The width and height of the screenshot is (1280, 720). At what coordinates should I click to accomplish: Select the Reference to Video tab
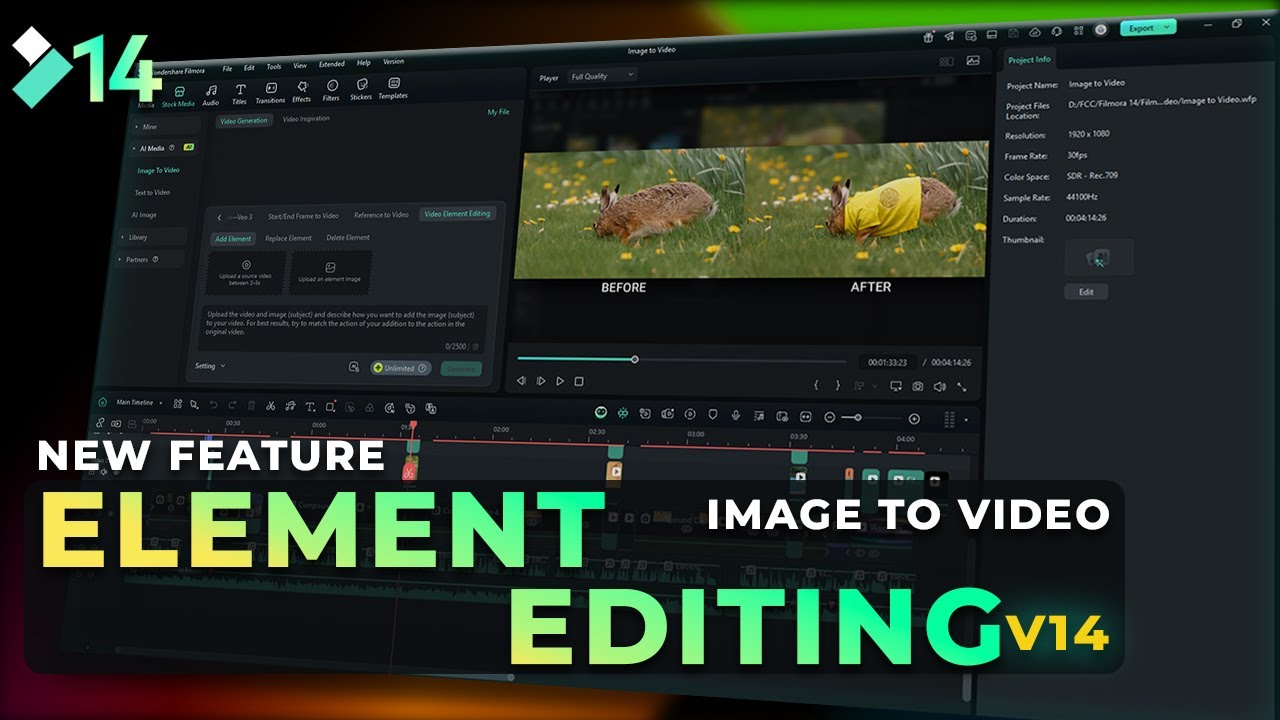pyautogui.click(x=381, y=215)
